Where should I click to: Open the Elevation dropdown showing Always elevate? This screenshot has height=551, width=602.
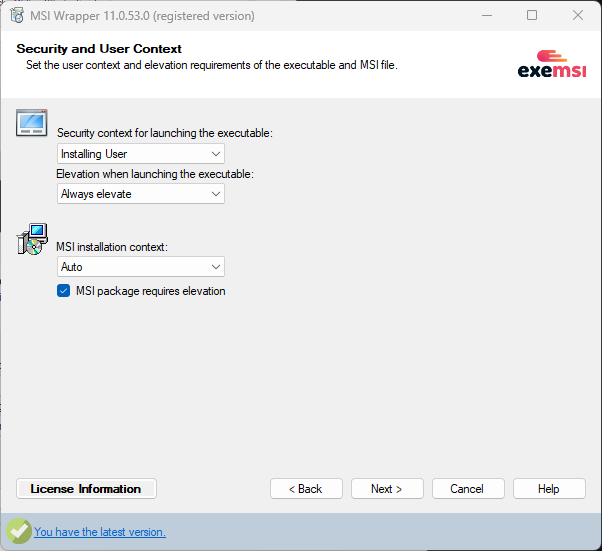[141, 194]
